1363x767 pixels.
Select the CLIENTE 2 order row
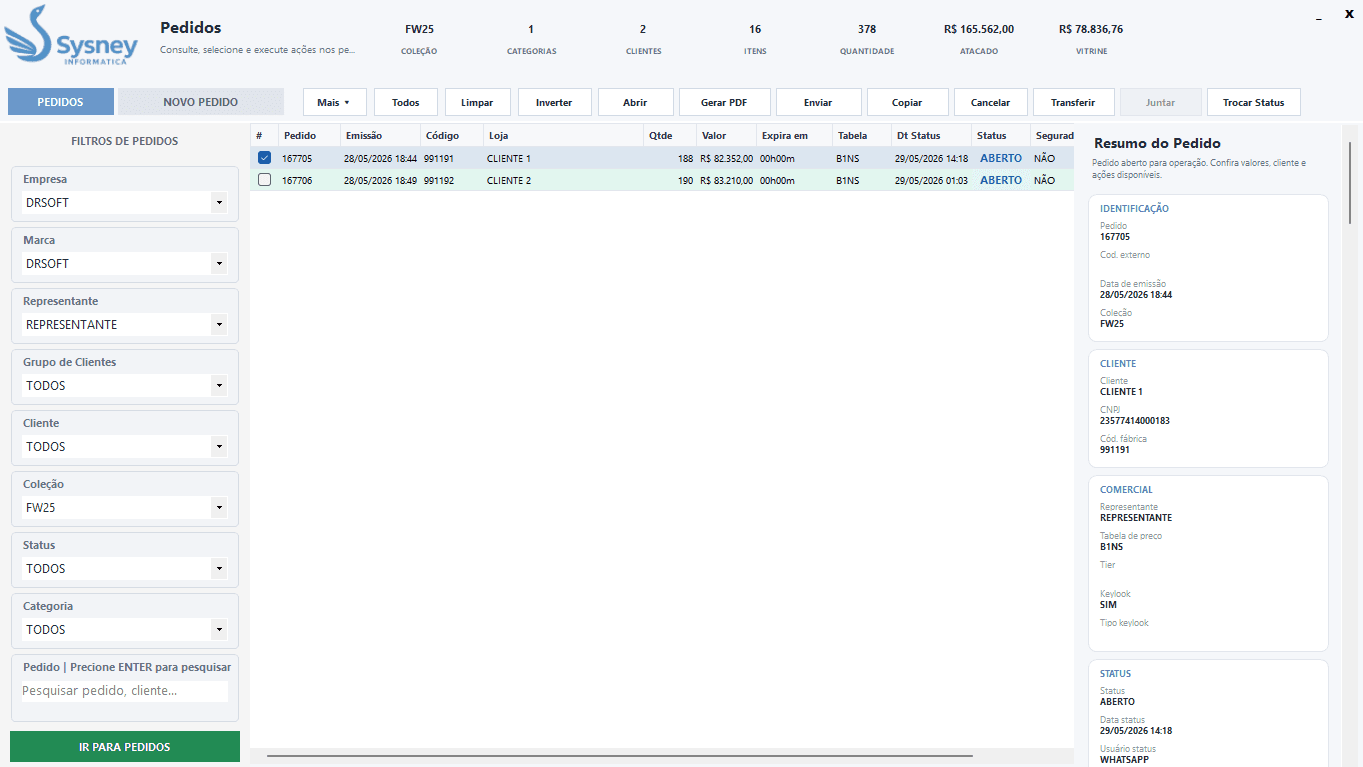tap(662, 180)
